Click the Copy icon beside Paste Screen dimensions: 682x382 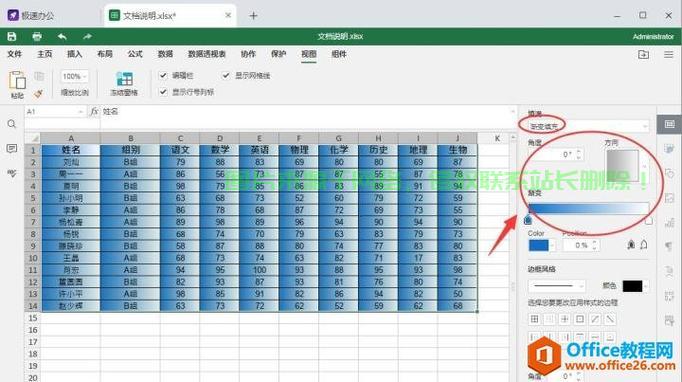(x=39, y=77)
